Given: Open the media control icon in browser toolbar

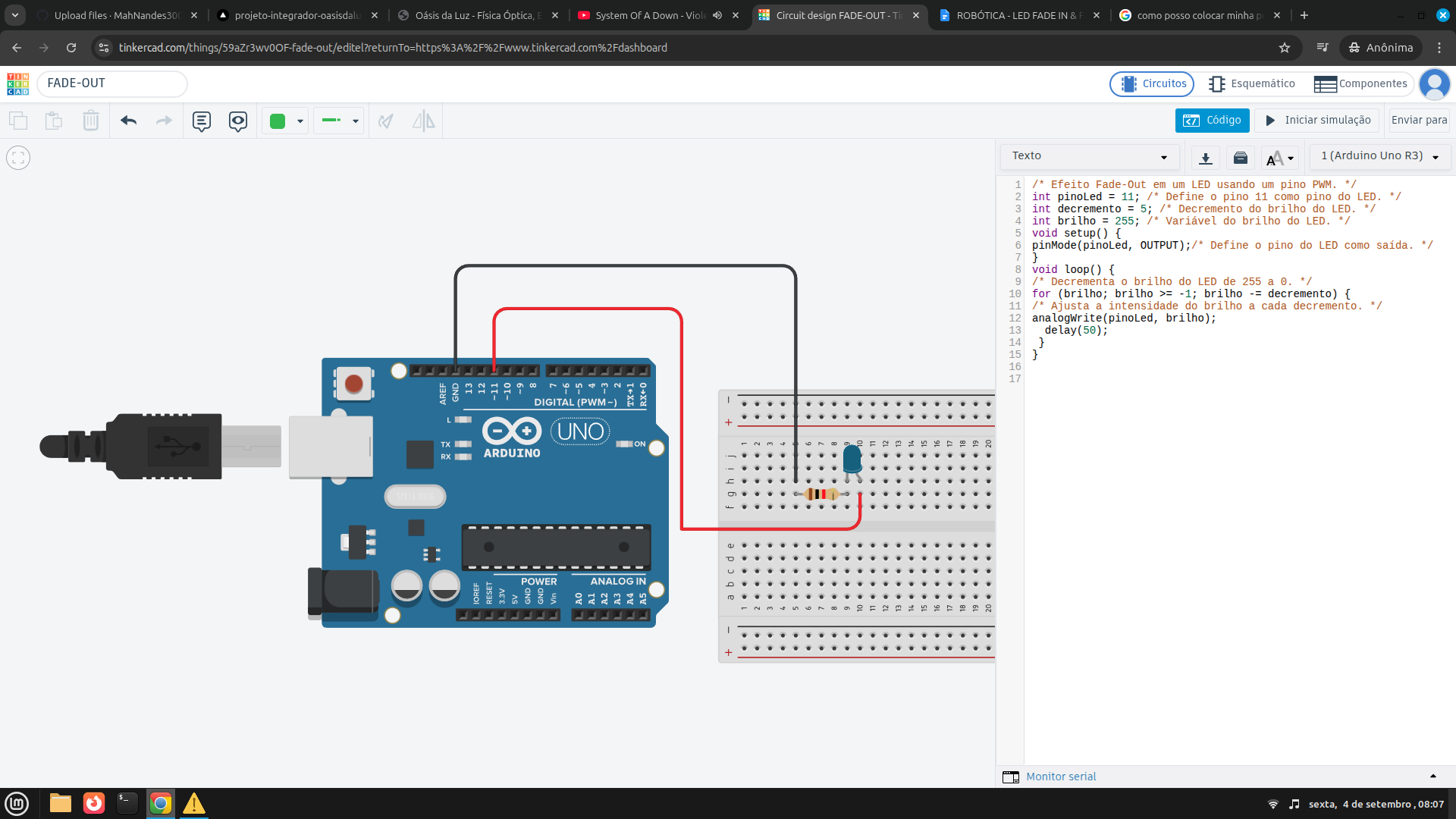Looking at the screenshot, I should pyautogui.click(x=1323, y=48).
